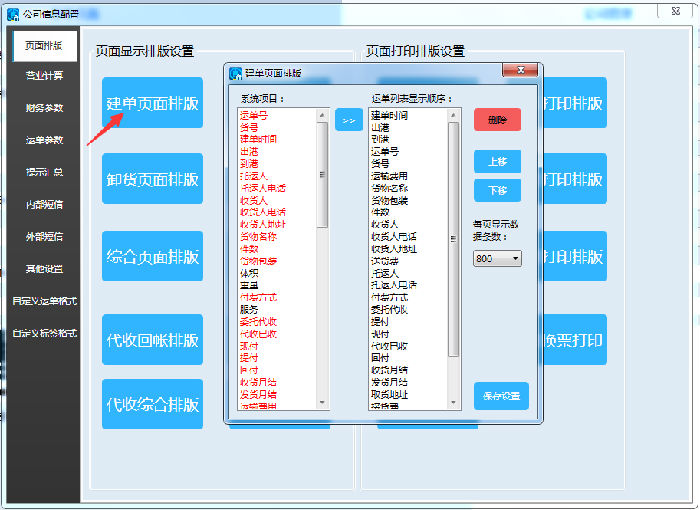Click the 上移 move-up button

pos(497,161)
